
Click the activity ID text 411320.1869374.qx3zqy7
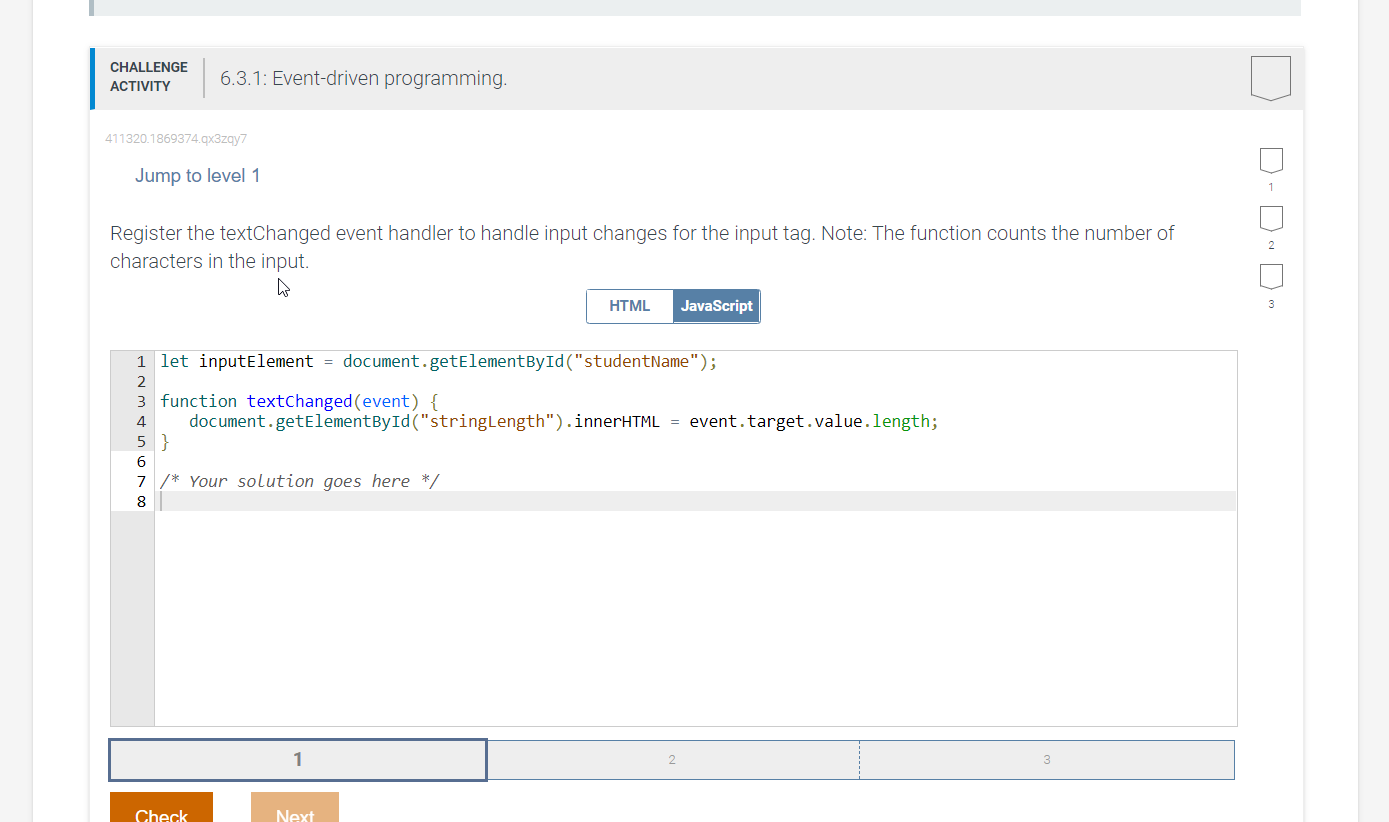tap(175, 139)
